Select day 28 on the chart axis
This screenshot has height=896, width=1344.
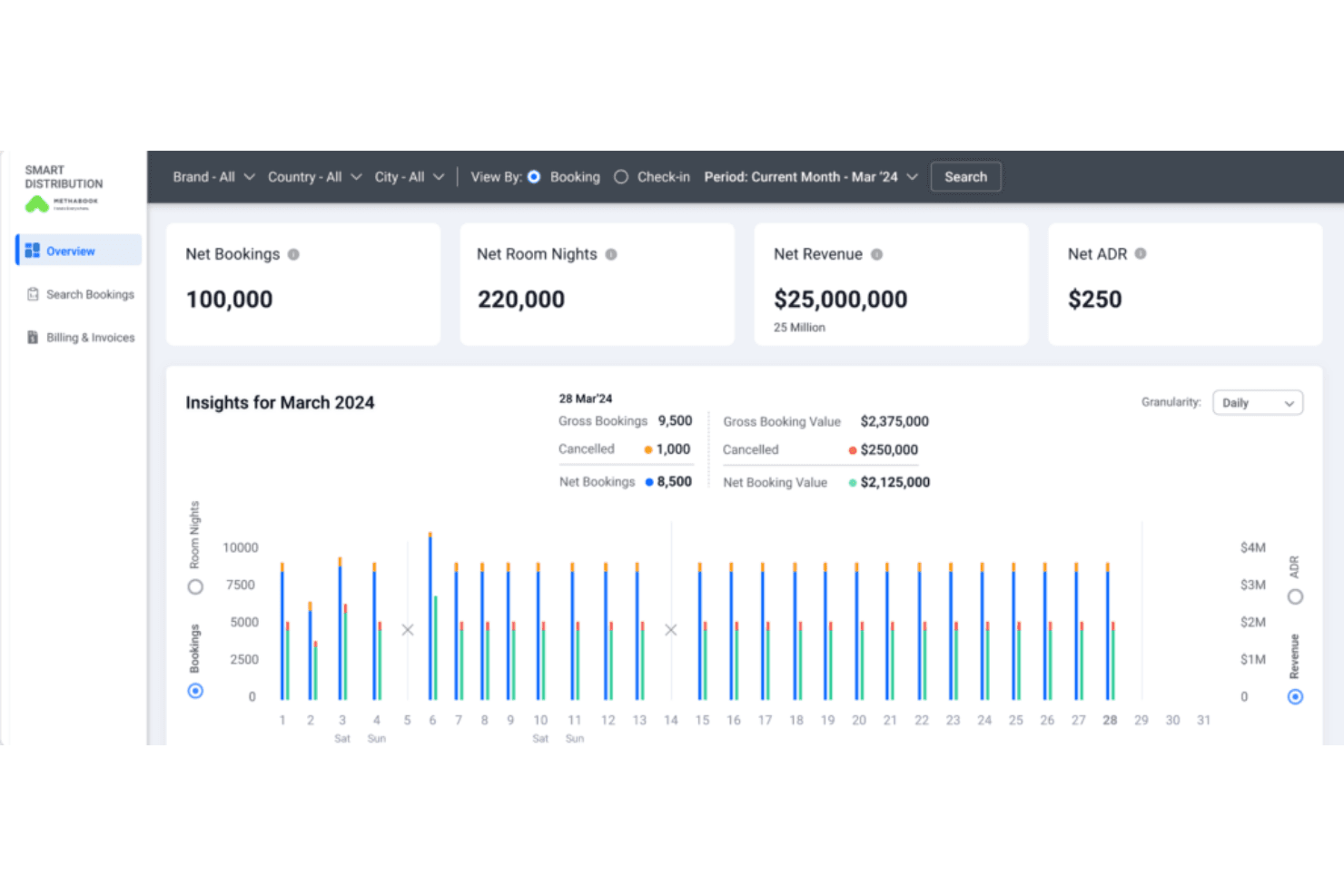[x=1110, y=720]
